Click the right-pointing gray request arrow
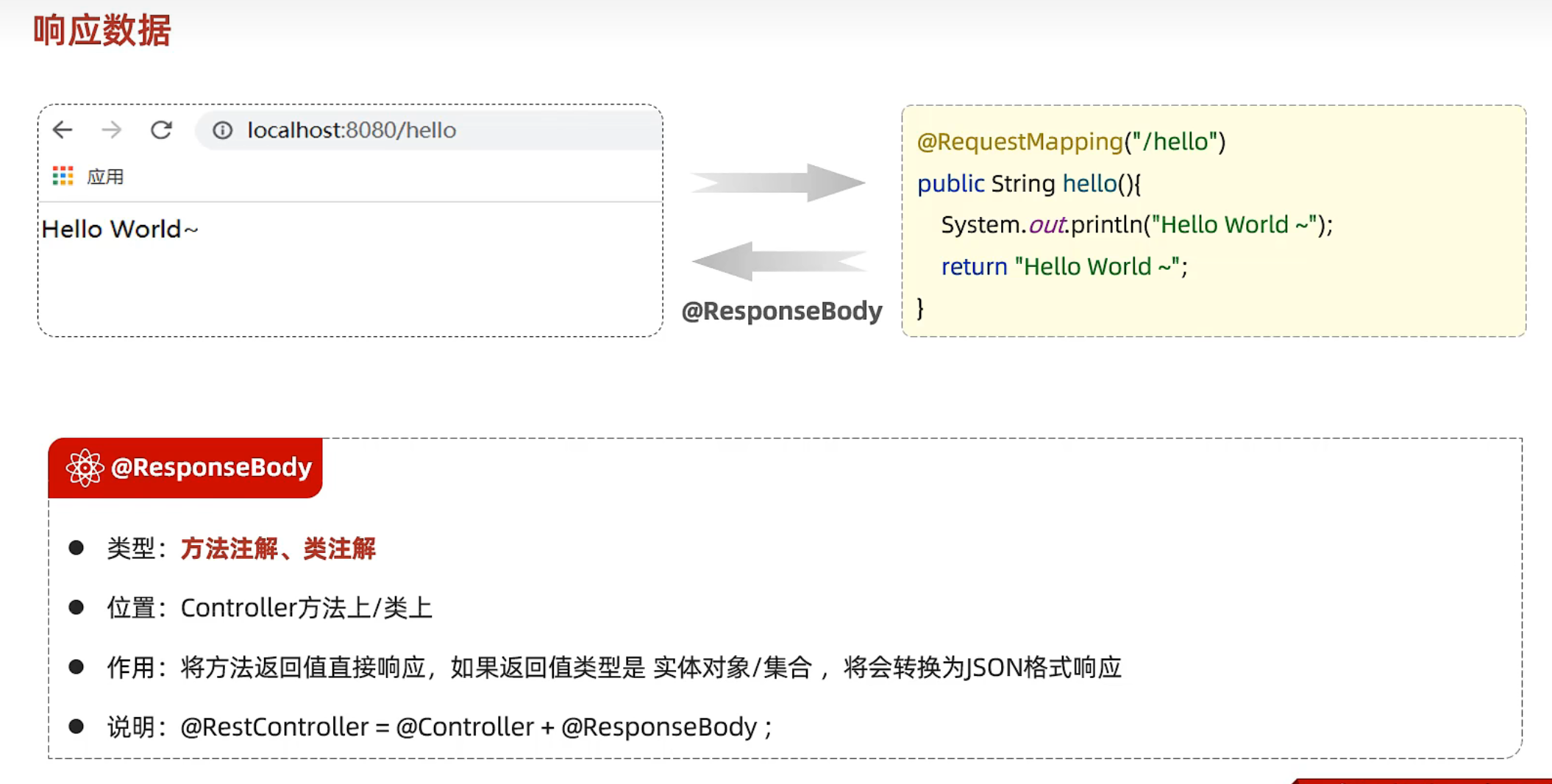 click(778, 182)
